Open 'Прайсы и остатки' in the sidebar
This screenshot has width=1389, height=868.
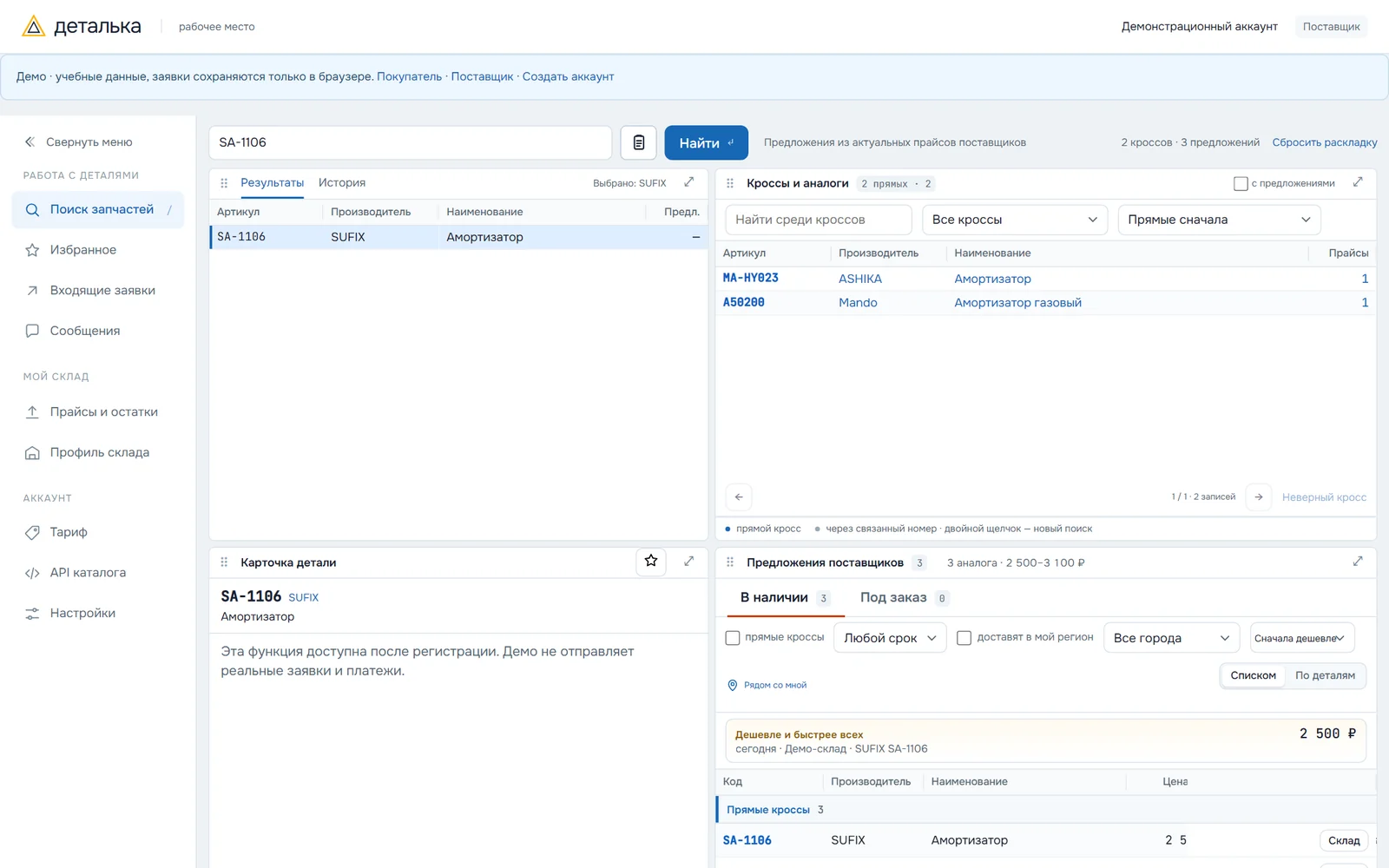(x=98, y=411)
